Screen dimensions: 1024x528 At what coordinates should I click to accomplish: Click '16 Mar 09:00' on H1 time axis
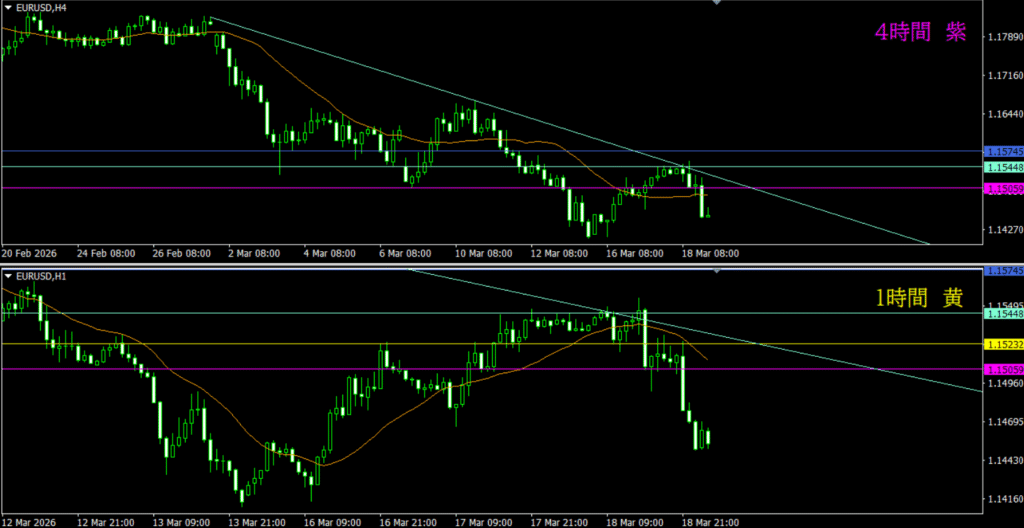332,521
